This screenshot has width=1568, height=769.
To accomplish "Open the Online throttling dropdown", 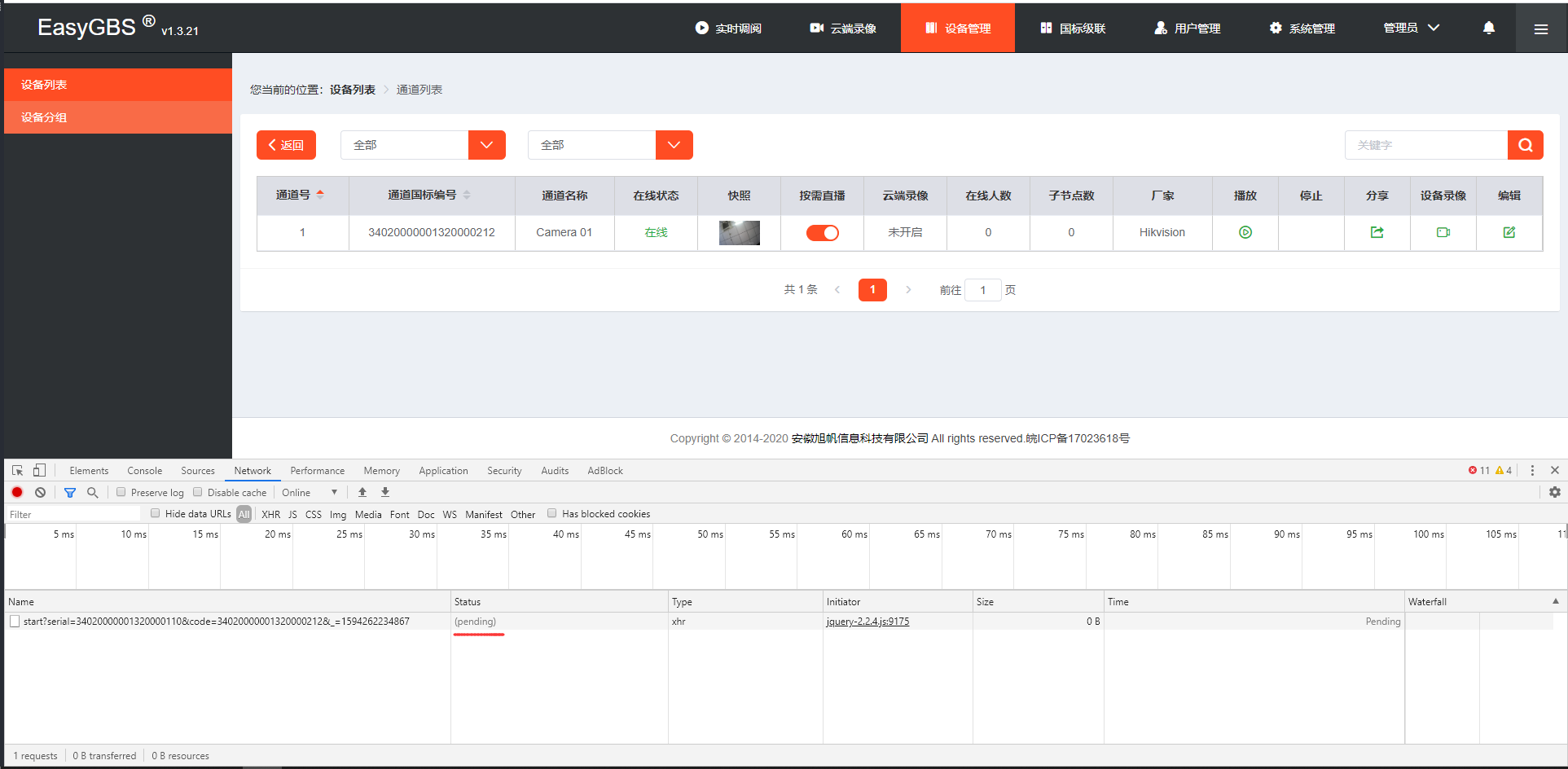I will (310, 492).
